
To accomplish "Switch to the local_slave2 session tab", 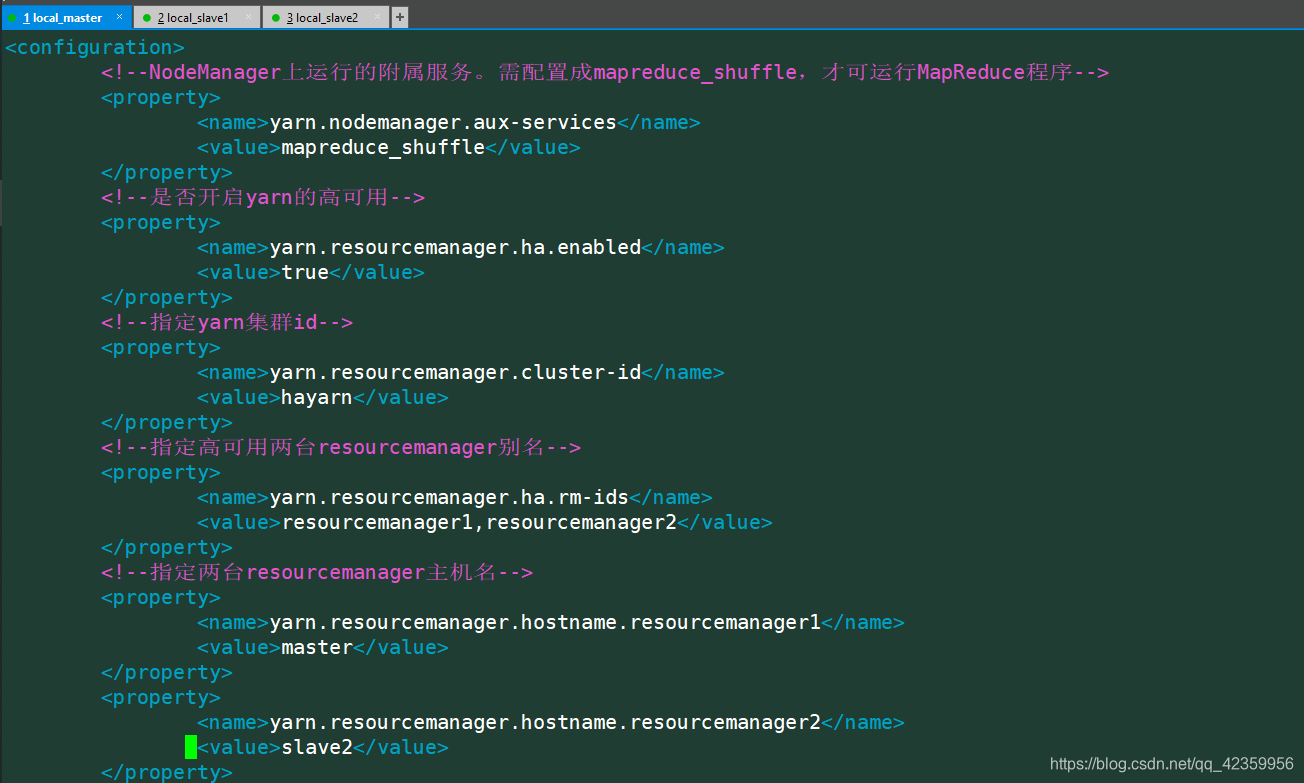I will [x=326, y=17].
